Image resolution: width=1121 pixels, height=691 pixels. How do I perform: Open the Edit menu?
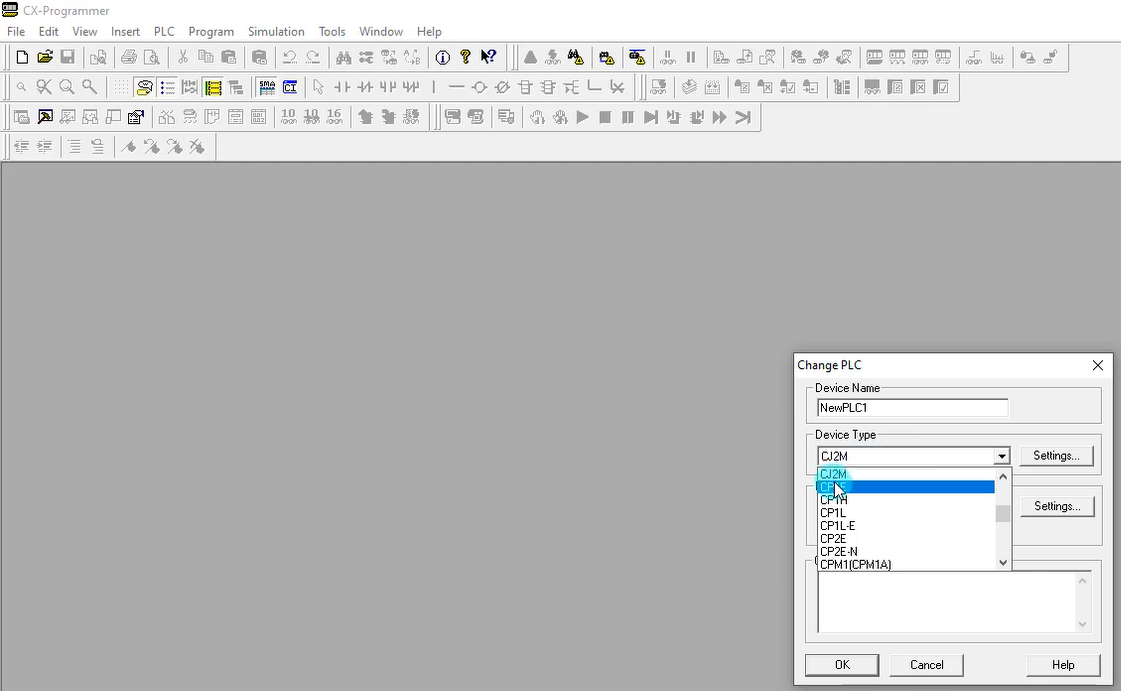pyautogui.click(x=49, y=31)
